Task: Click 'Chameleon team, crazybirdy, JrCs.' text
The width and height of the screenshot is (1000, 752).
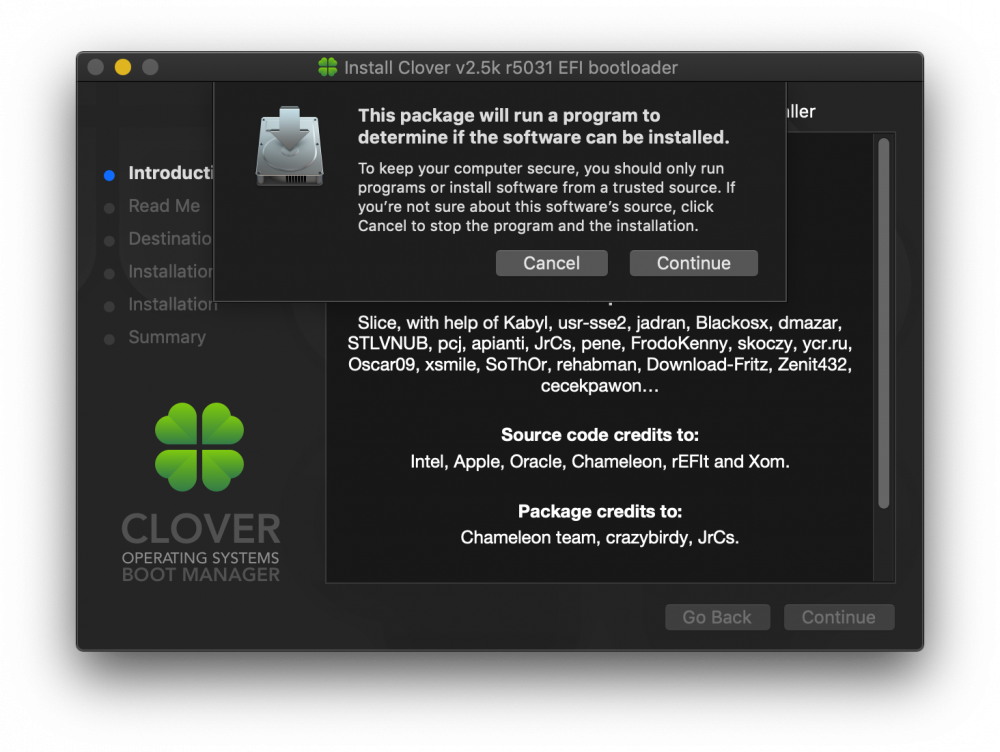Action: coord(599,538)
